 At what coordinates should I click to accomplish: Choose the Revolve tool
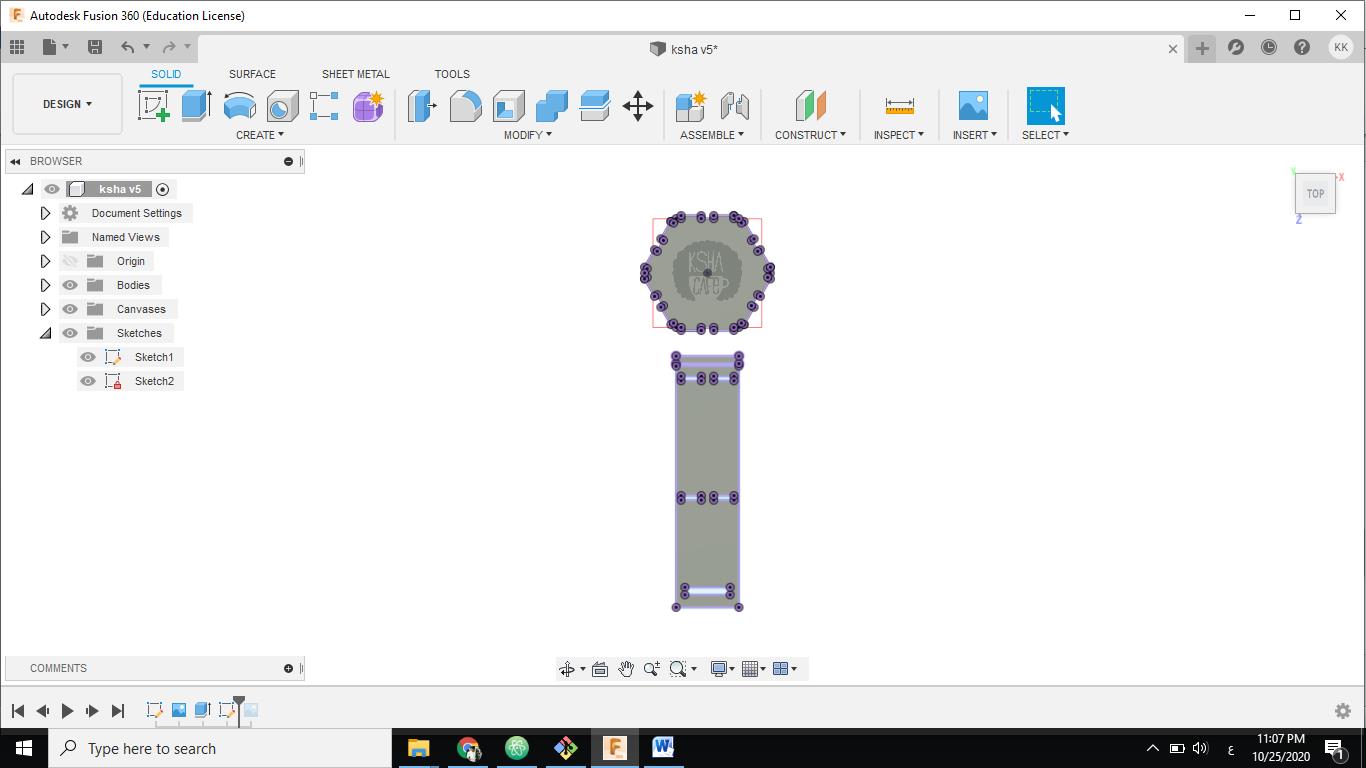click(x=239, y=106)
